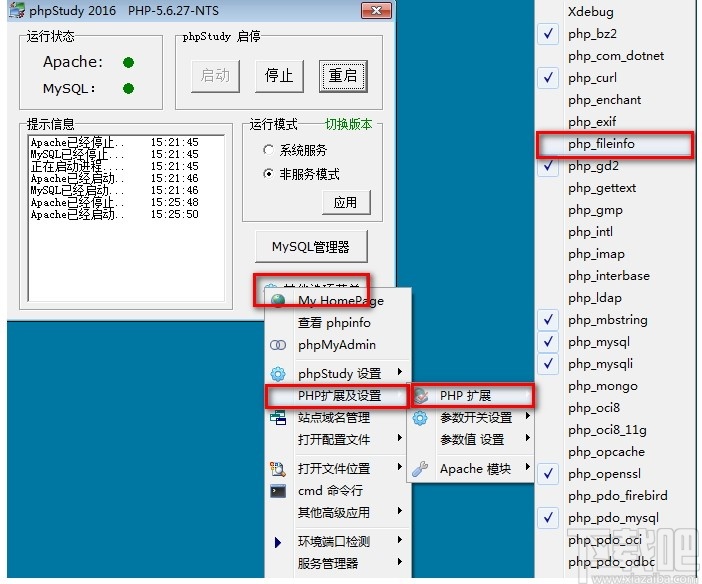Image resolution: width=702 pixels, height=584 pixels.
Task: Enable the php_pdo_firebird extension
Action: pos(617,496)
